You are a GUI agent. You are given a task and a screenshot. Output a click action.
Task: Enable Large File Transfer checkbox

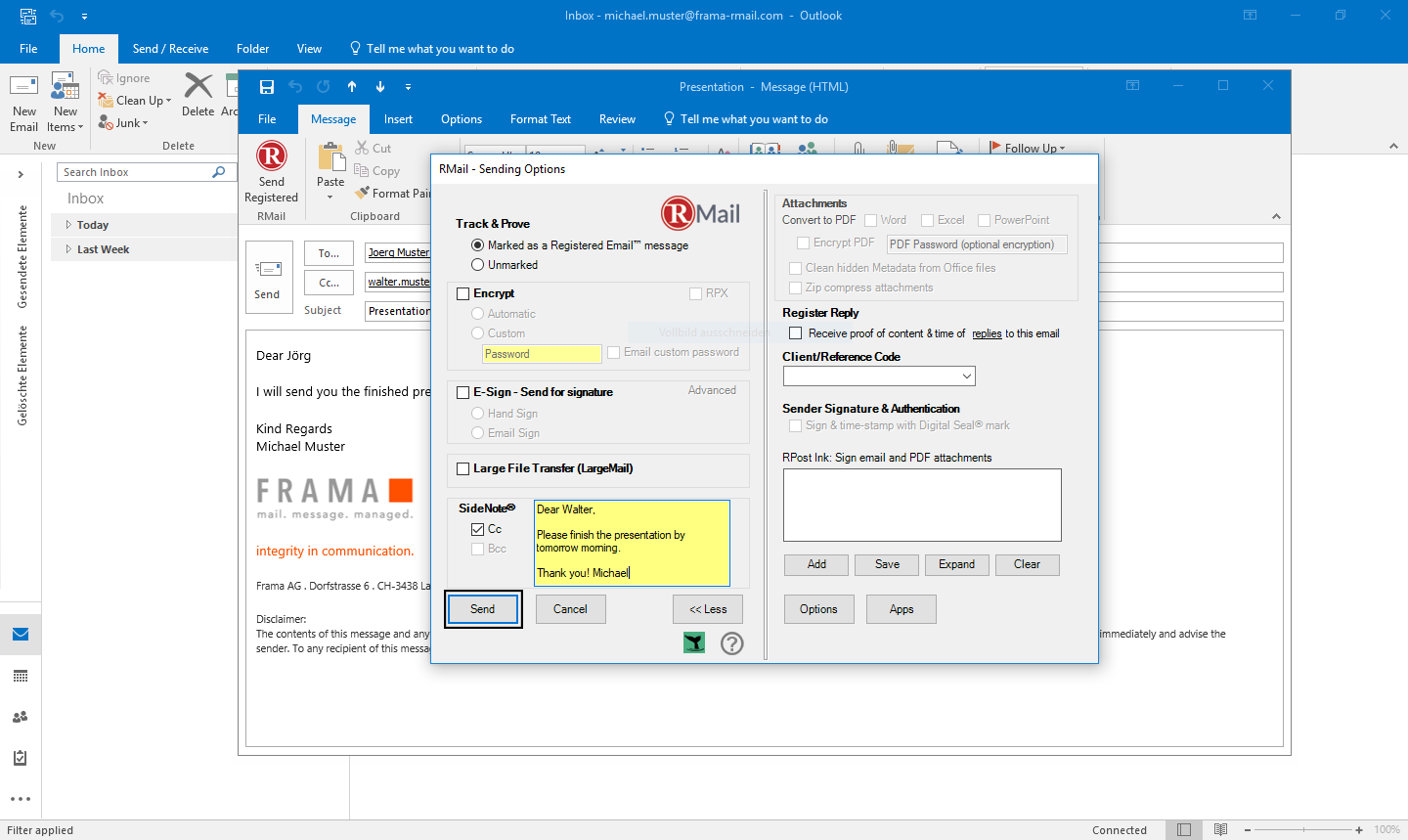tap(463, 468)
